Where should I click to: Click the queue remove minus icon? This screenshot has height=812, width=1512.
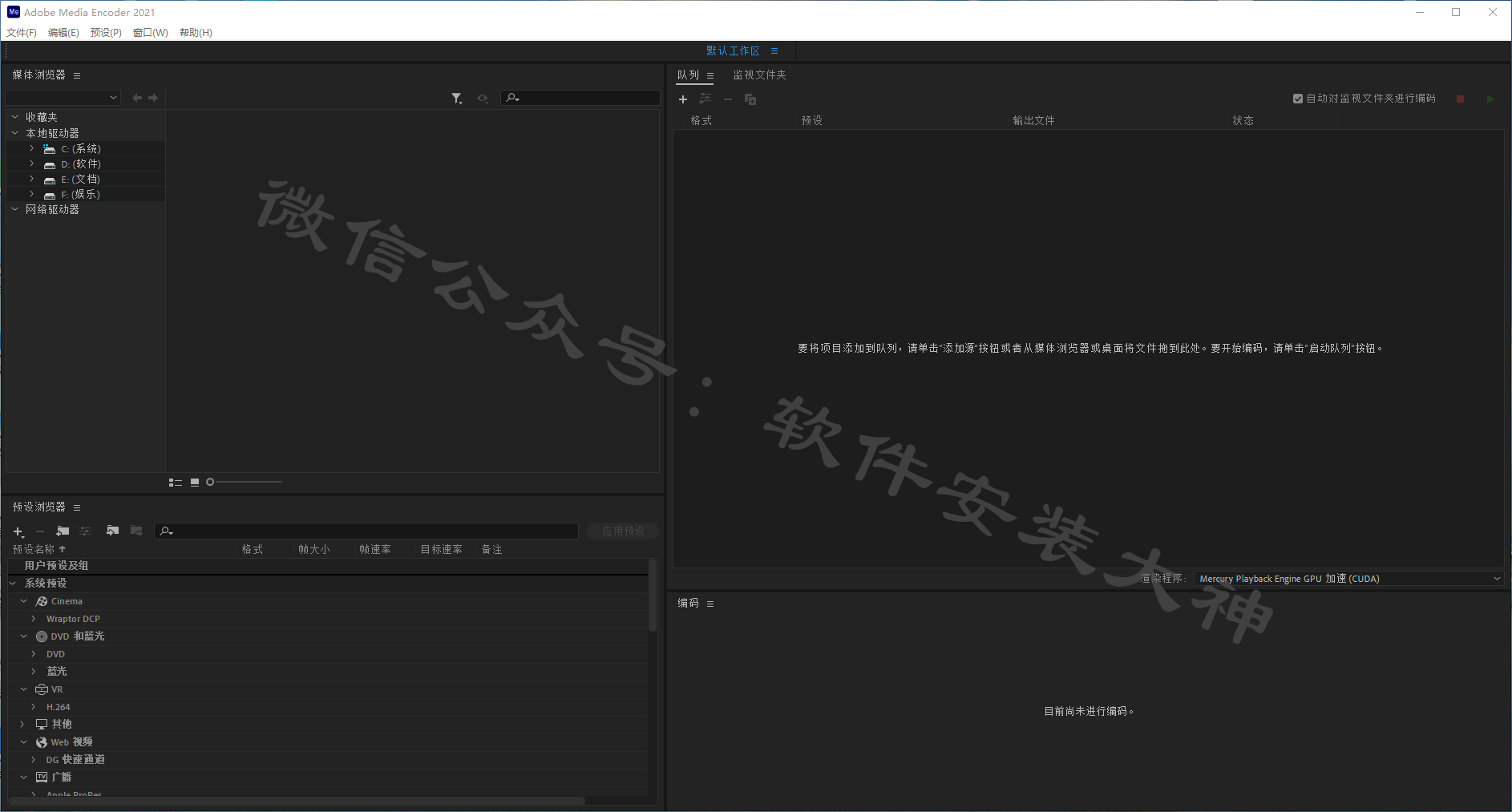(x=728, y=99)
